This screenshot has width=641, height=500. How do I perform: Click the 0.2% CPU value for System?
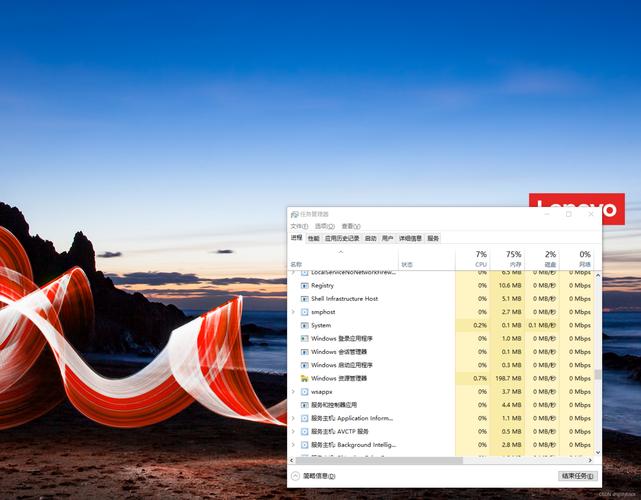point(480,325)
